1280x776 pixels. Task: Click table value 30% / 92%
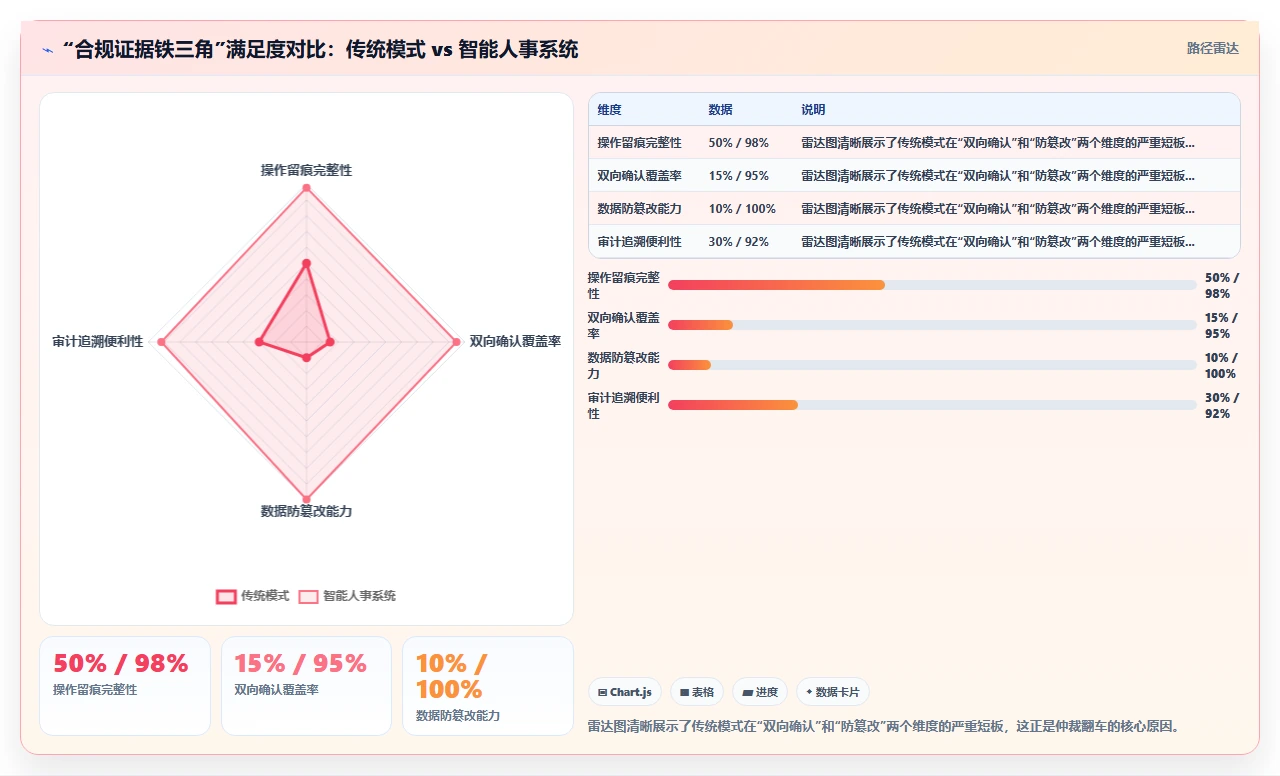739,242
